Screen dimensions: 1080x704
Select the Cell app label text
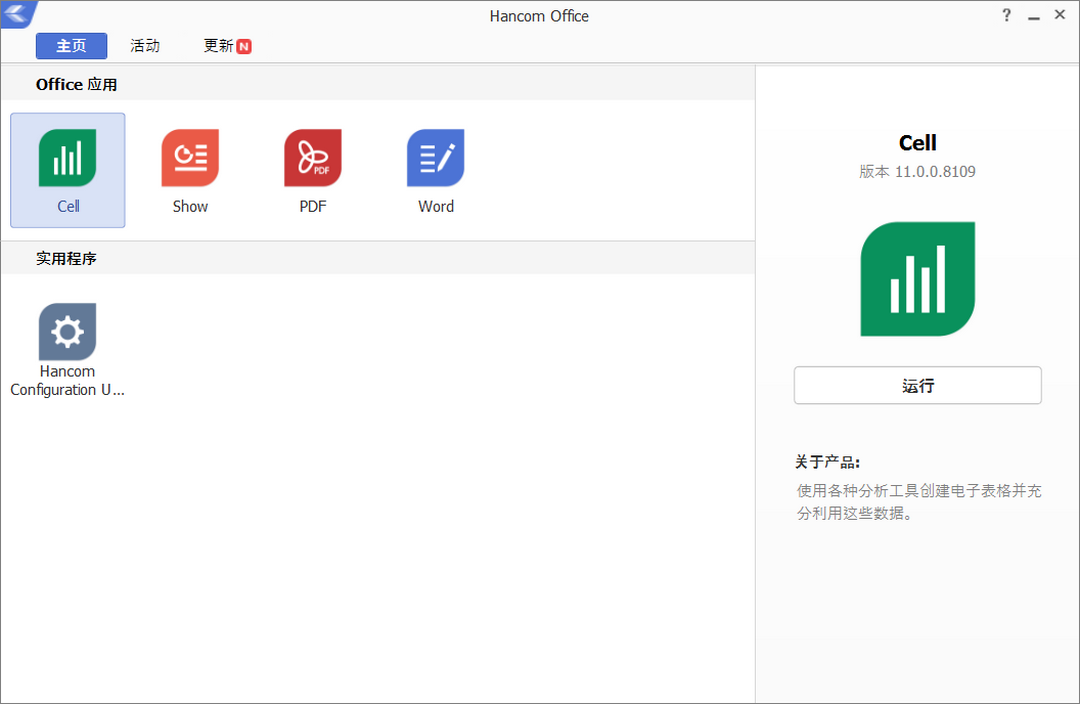tap(67, 206)
